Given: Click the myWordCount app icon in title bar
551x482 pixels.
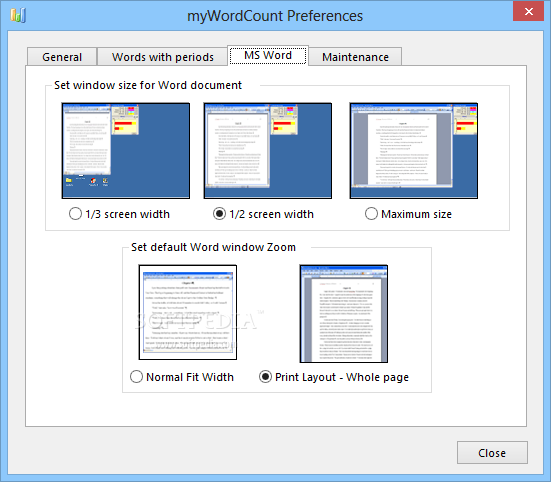Looking at the screenshot, I should tap(18, 15).
